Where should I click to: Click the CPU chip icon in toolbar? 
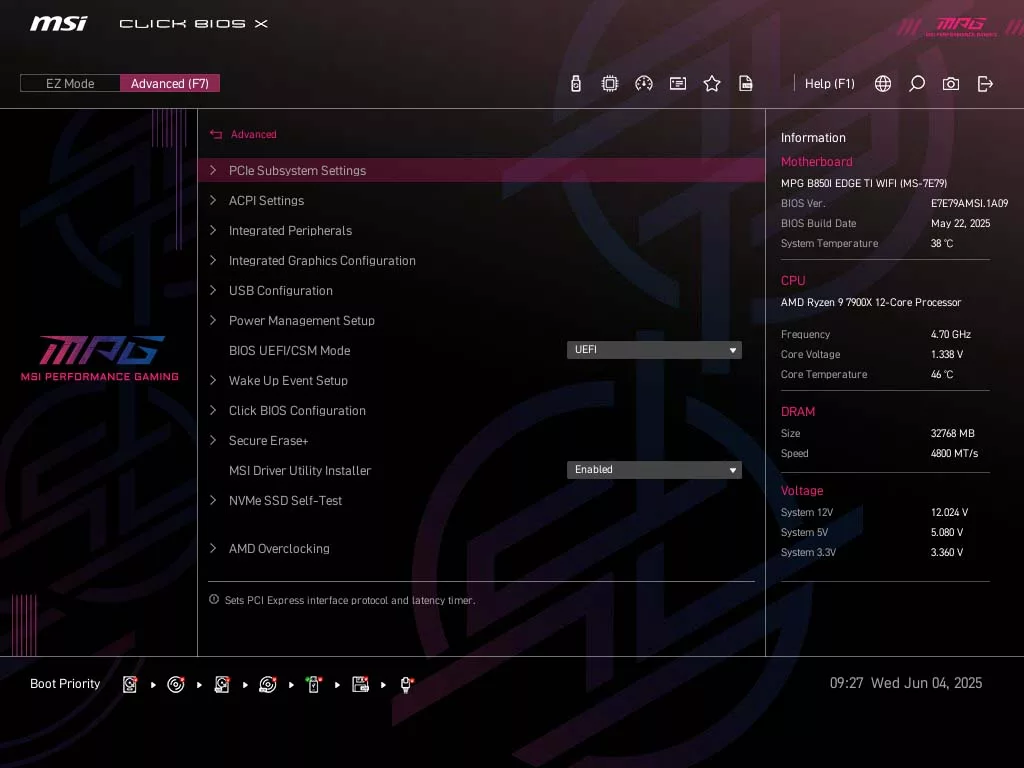(x=609, y=84)
